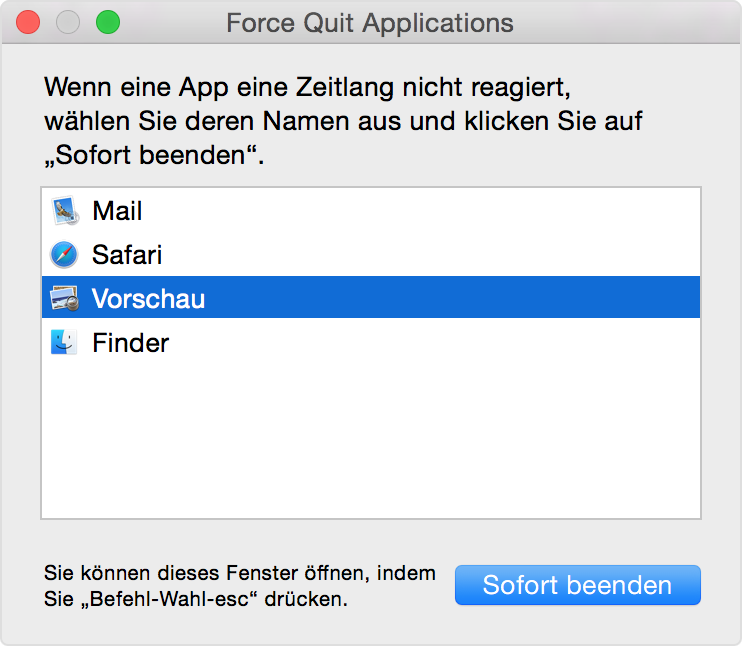This screenshot has width=742, height=646.
Task: Click empty white space below the Finder row
Action: tap(370, 440)
